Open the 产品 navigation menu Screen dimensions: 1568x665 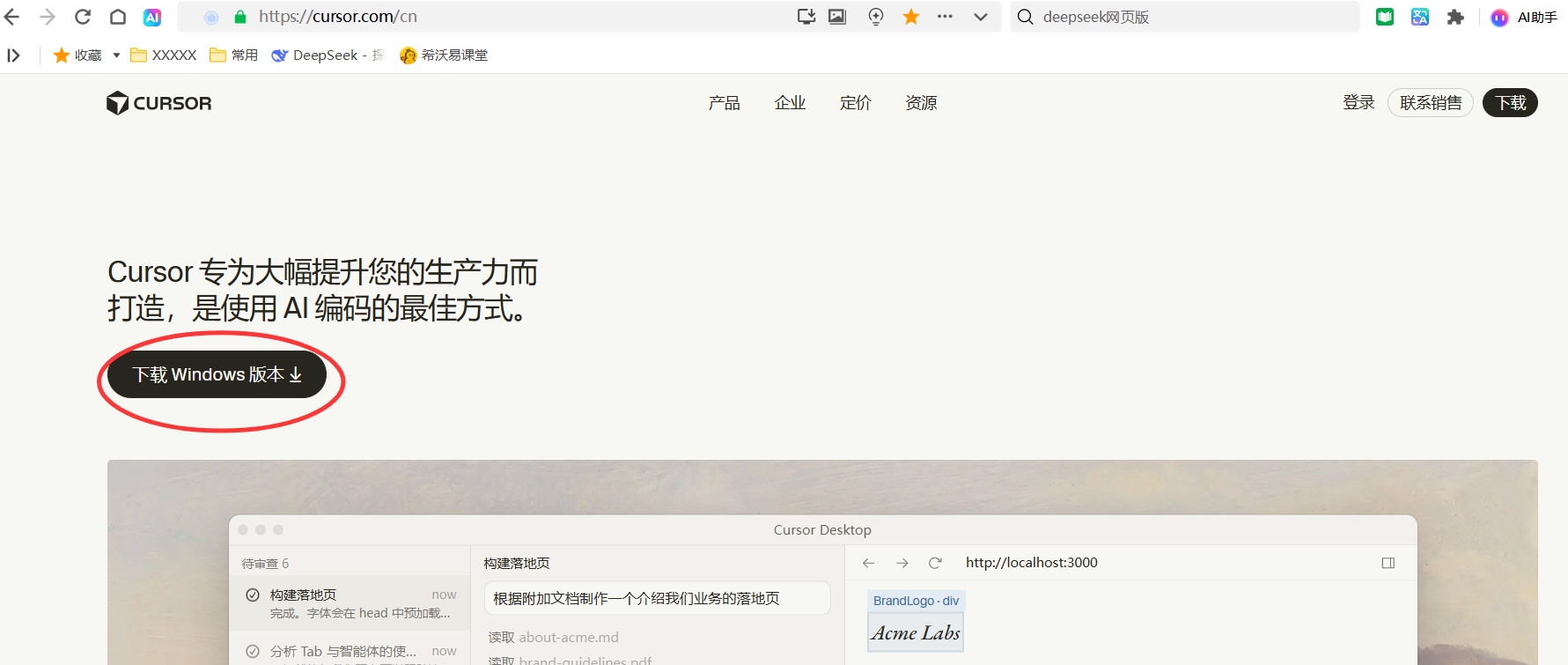(x=724, y=103)
